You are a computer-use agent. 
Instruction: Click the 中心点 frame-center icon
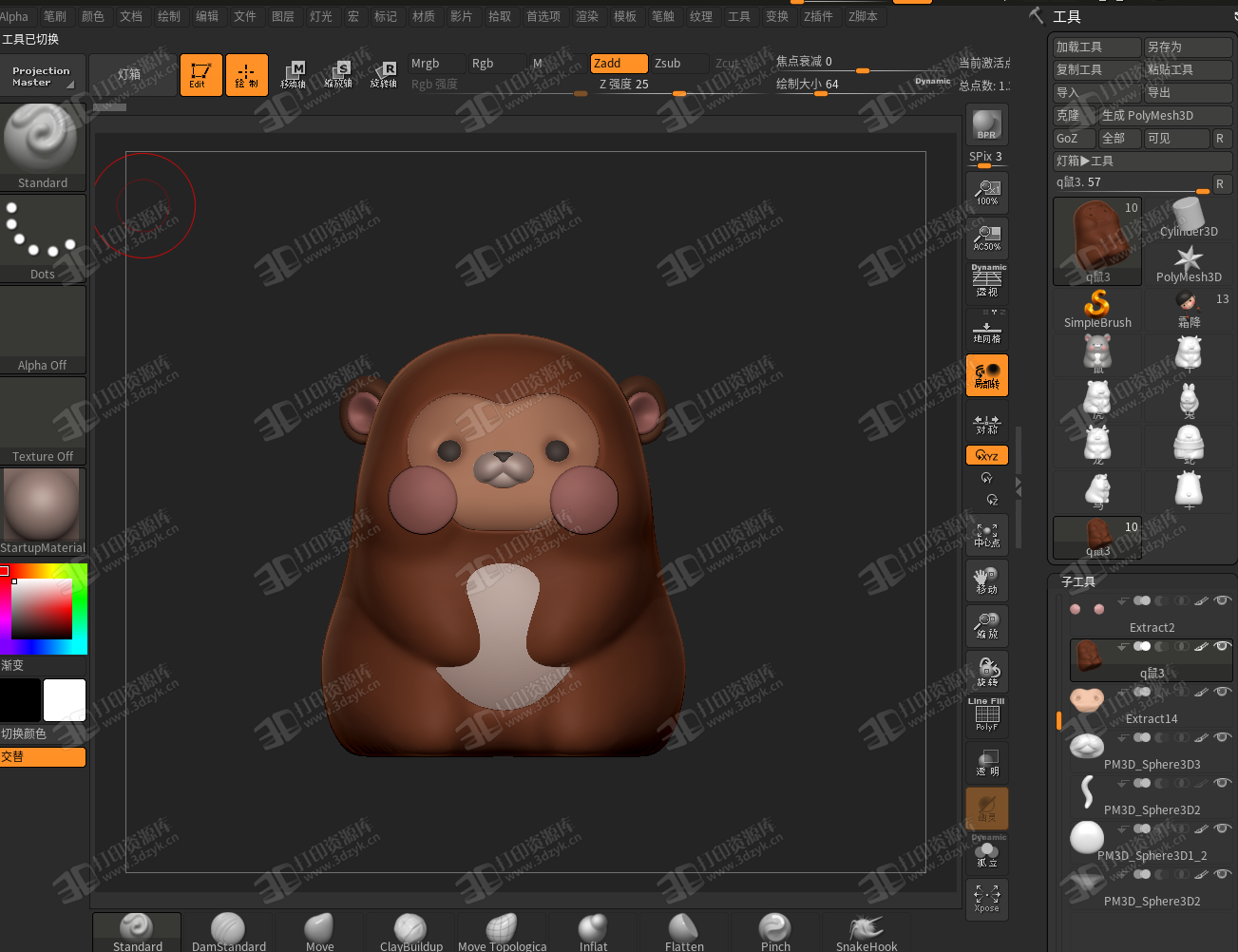[986, 535]
